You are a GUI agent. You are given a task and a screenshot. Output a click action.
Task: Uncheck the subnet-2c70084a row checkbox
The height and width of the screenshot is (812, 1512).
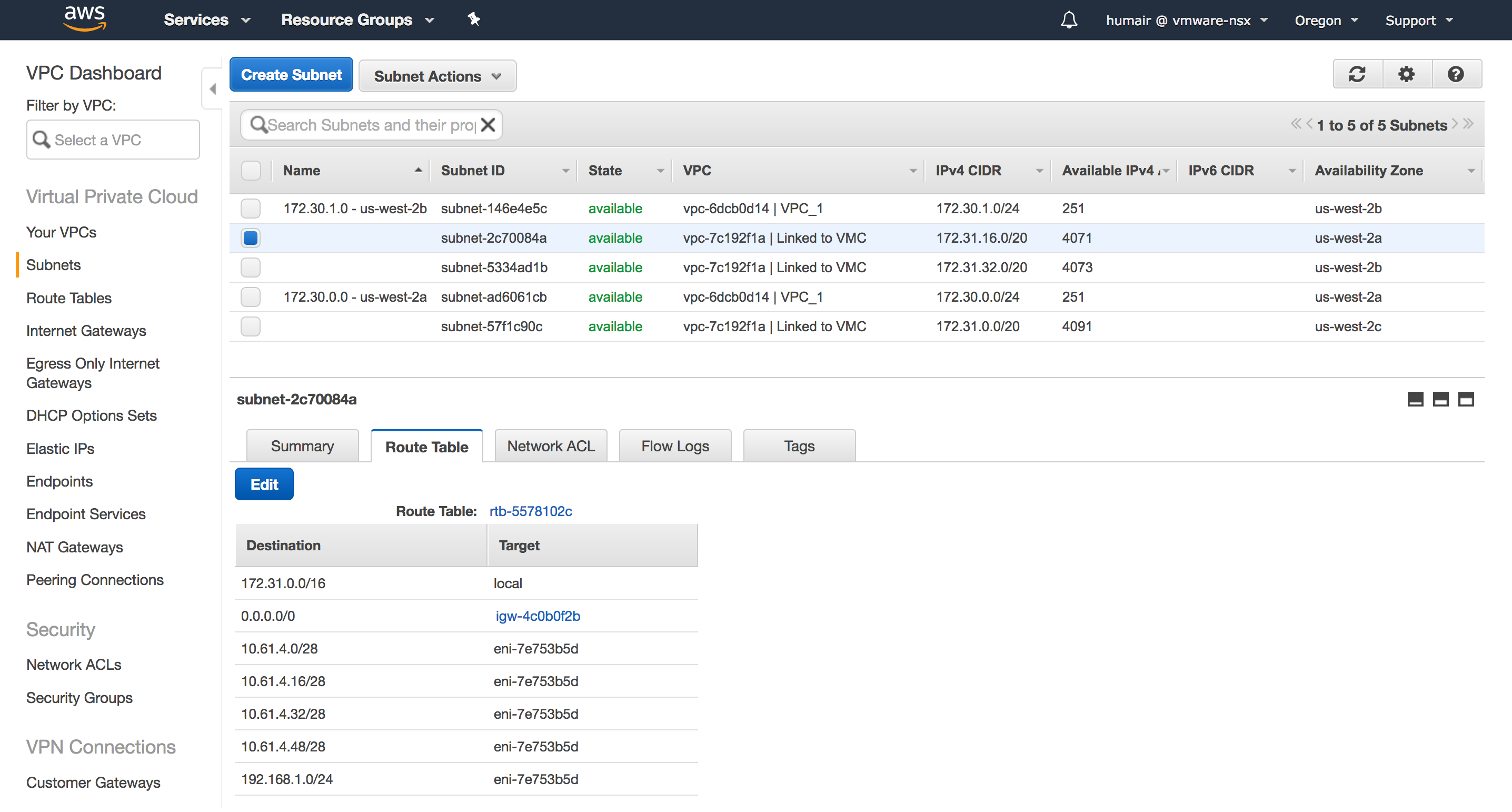251,239
